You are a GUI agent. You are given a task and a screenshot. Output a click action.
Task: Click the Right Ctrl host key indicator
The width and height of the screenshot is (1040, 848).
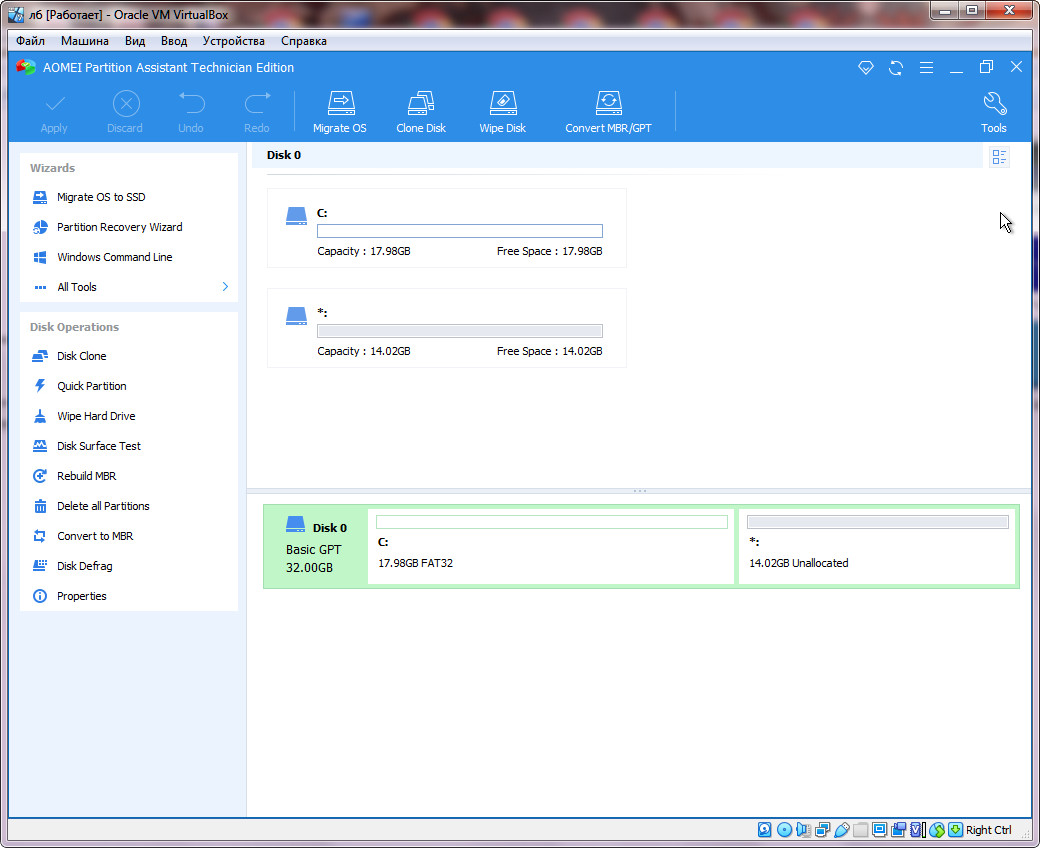click(988, 830)
